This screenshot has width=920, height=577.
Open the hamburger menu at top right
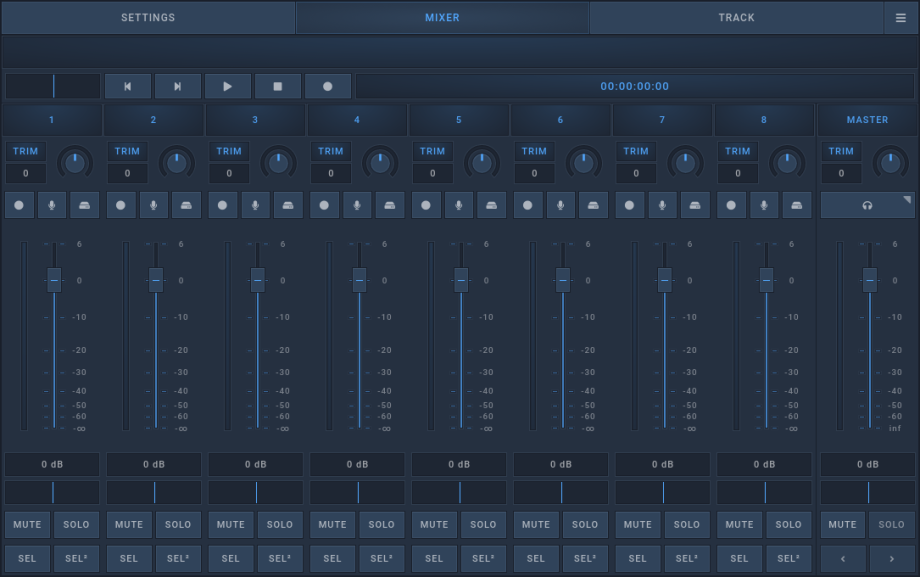pyautogui.click(x=901, y=17)
